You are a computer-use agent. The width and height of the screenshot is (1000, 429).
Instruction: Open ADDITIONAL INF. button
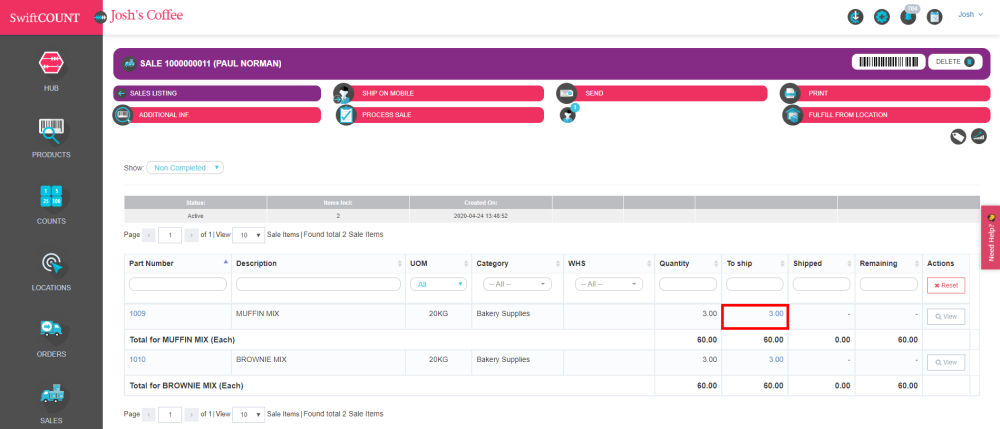pyautogui.click(x=217, y=115)
